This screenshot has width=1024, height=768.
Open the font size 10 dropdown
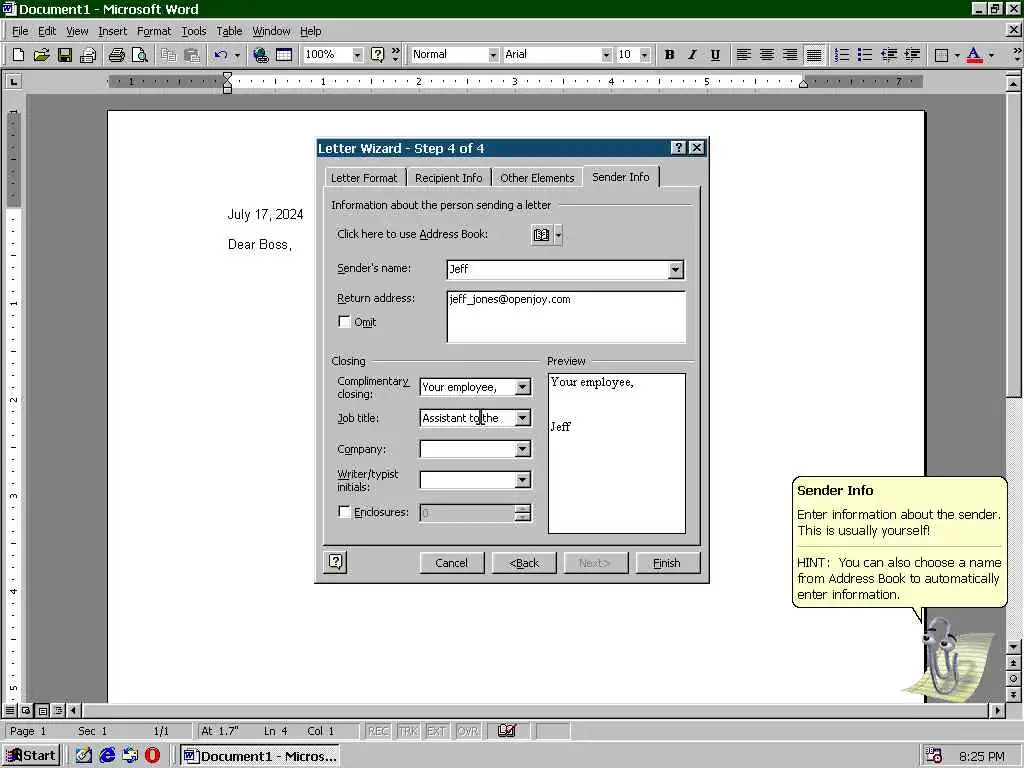(x=645, y=55)
